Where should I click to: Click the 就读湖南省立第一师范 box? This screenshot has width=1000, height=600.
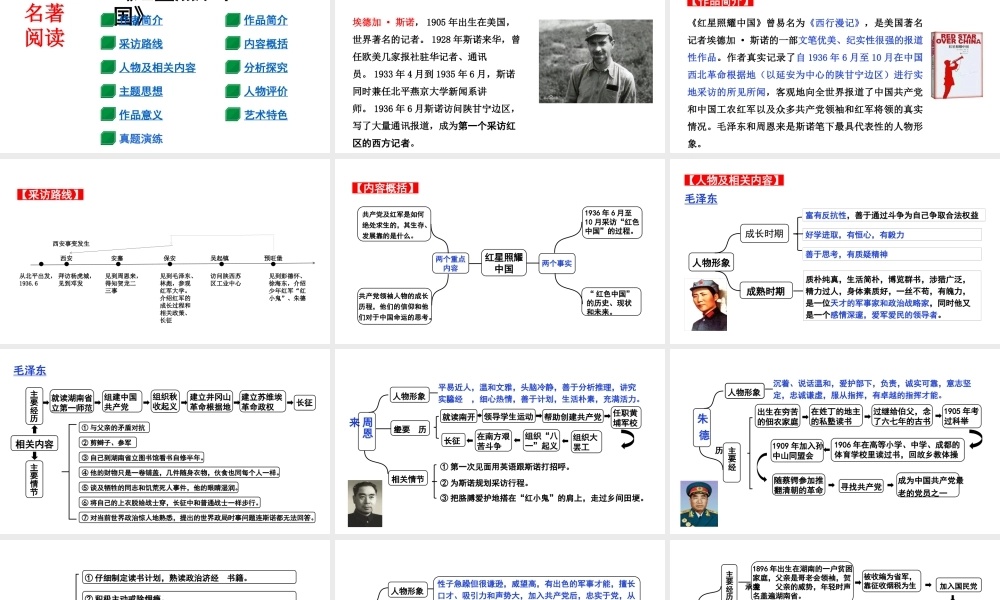coord(72,402)
